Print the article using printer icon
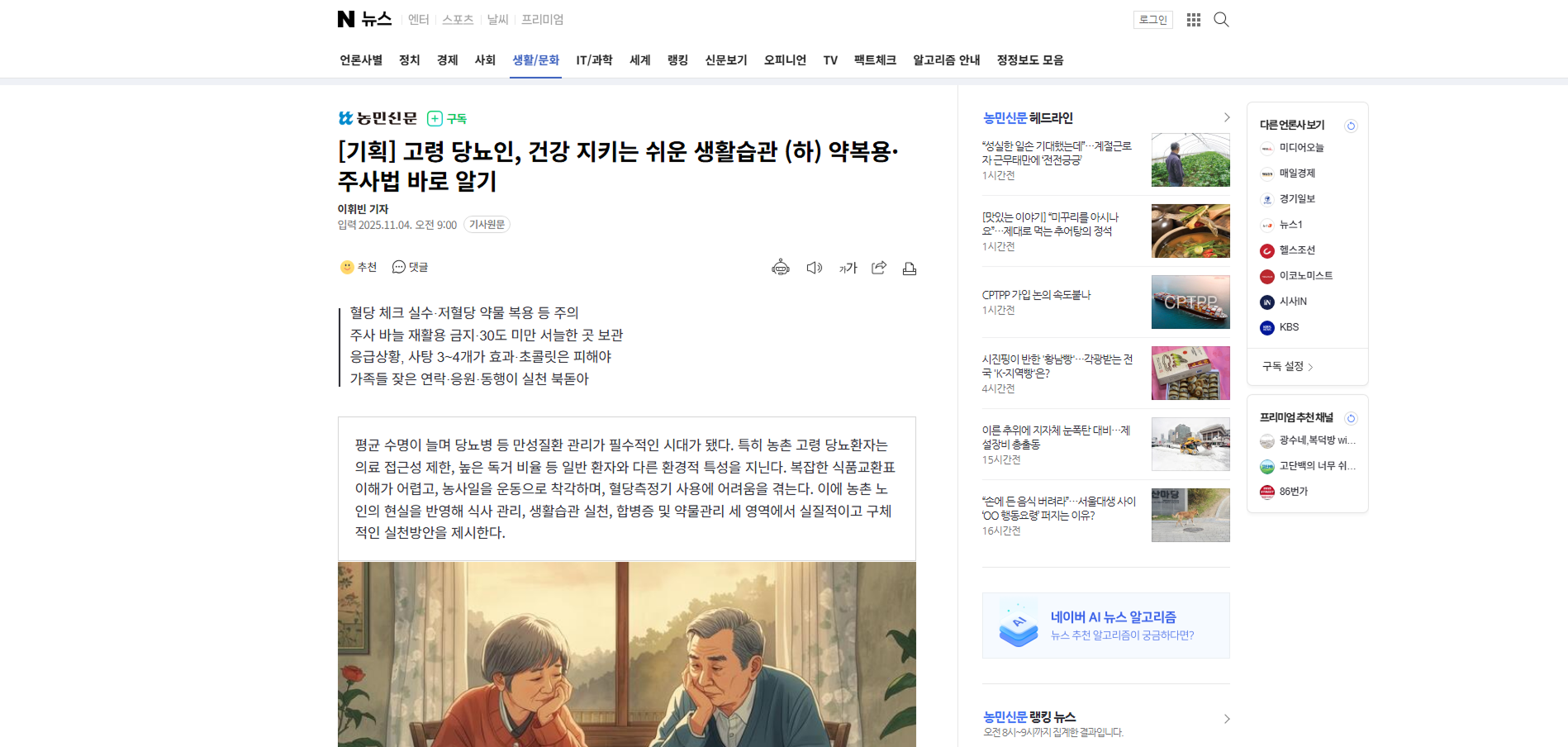The image size is (1568, 747). coord(910,268)
